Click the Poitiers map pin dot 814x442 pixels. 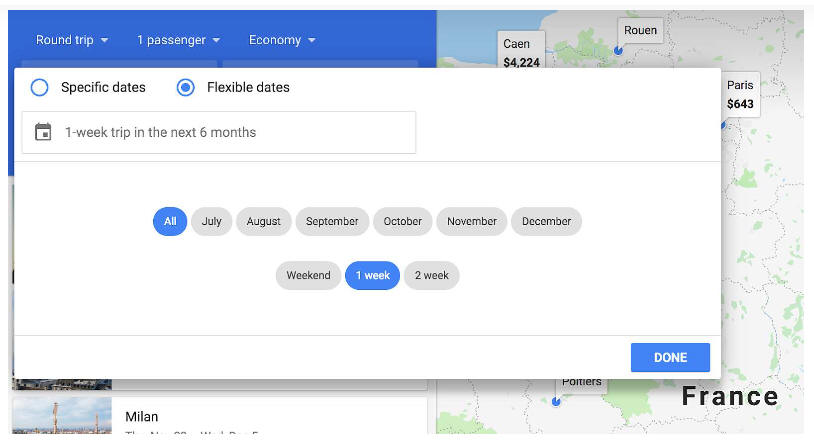point(556,401)
